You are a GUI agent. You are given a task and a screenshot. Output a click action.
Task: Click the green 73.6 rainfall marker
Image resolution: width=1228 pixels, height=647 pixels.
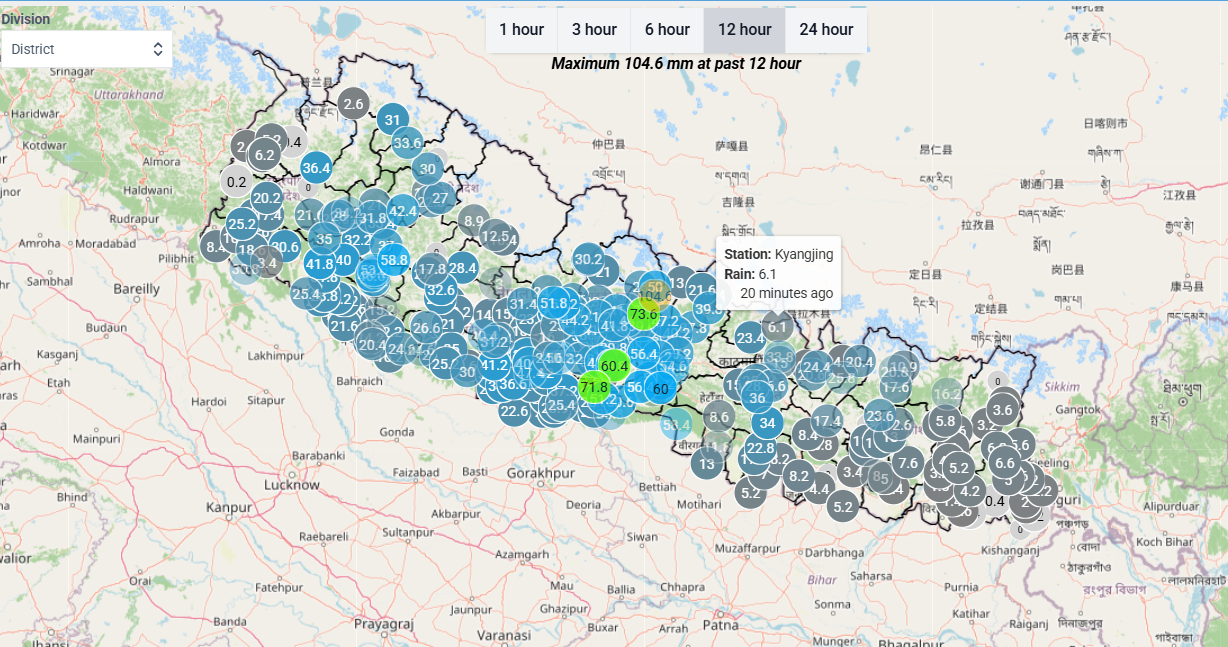[643, 314]
